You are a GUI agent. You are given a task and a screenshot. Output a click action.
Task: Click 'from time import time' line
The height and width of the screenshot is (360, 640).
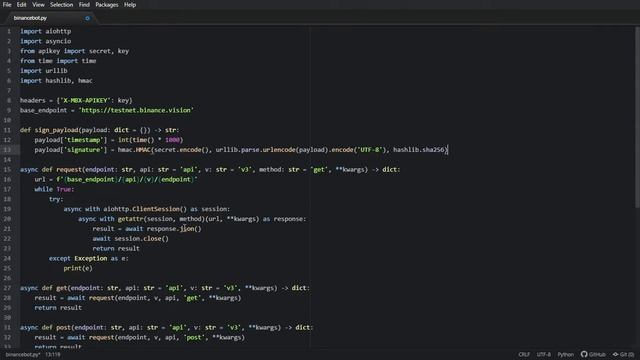58,61
